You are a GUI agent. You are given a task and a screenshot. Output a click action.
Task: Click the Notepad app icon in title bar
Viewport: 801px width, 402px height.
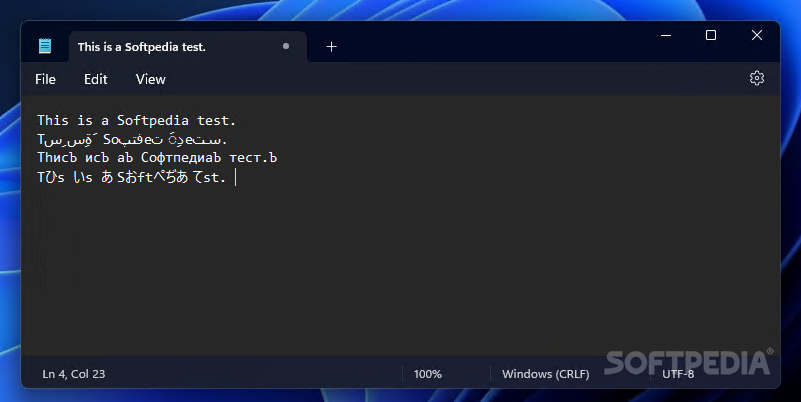pyautogui.click(x=45, y=46)
